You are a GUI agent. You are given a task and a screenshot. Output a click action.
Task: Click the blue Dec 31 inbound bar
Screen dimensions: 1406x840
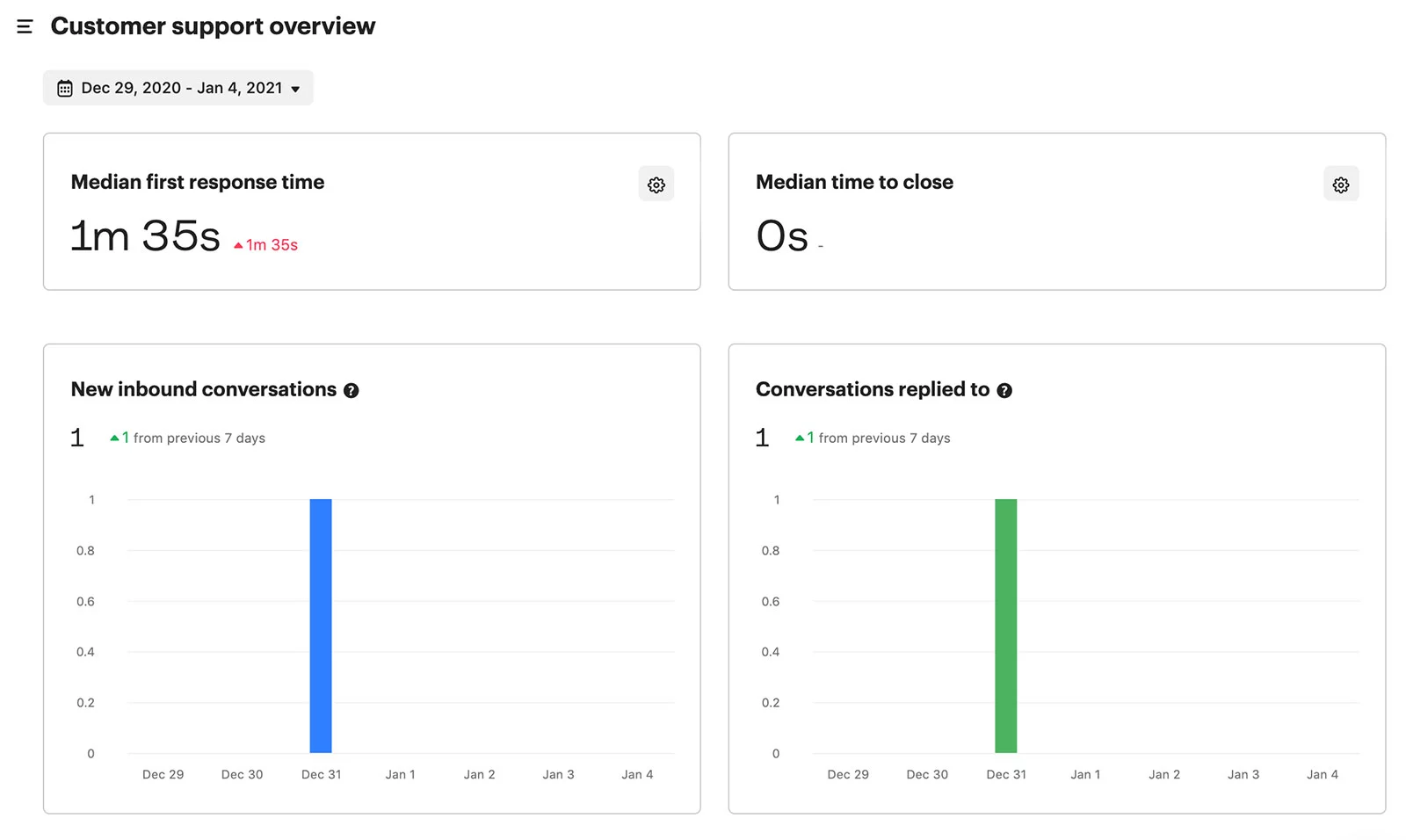tap(321, 626)
